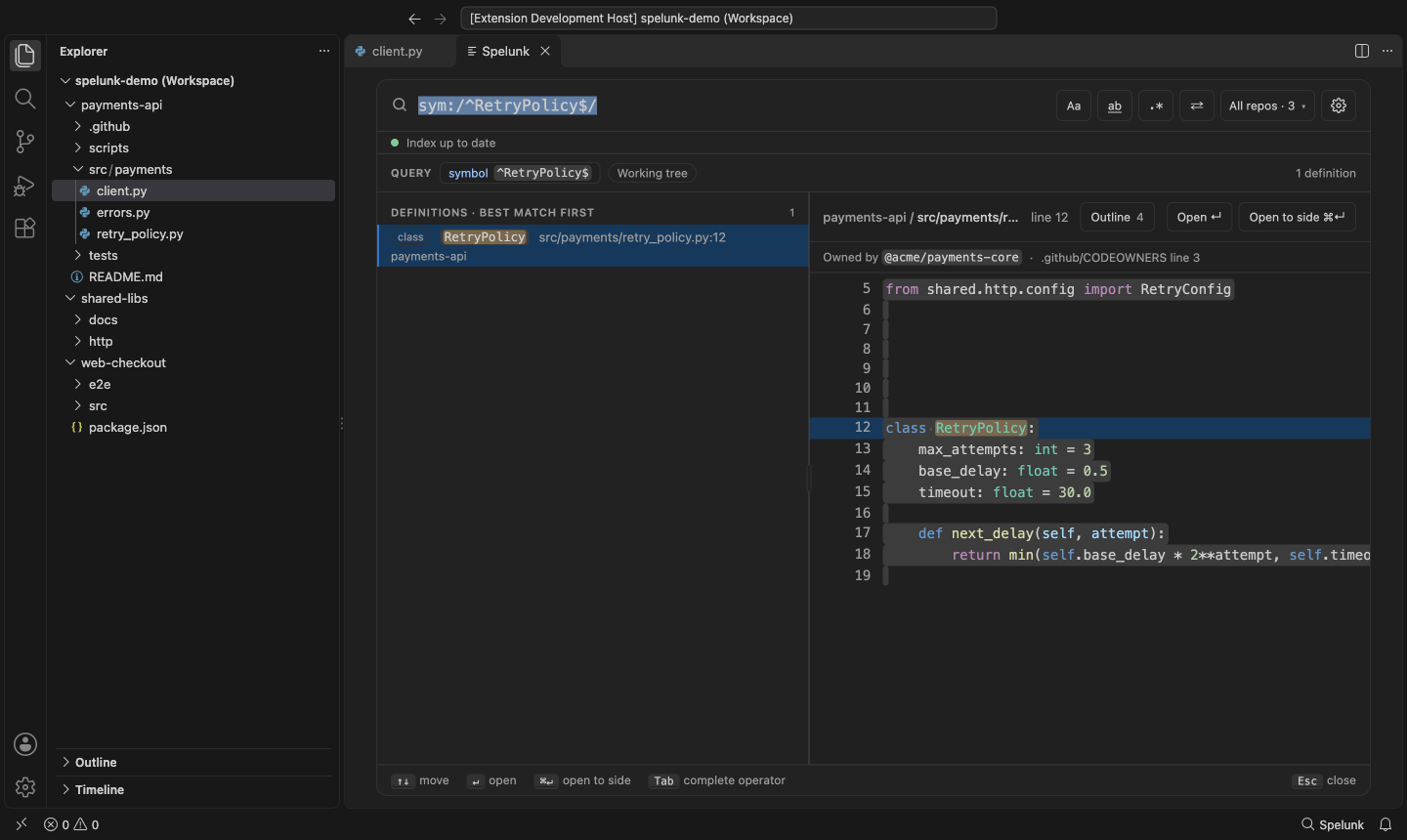Open Spelunk settings gear
The image size is (1407, 840).
[x=1339, y=105]
